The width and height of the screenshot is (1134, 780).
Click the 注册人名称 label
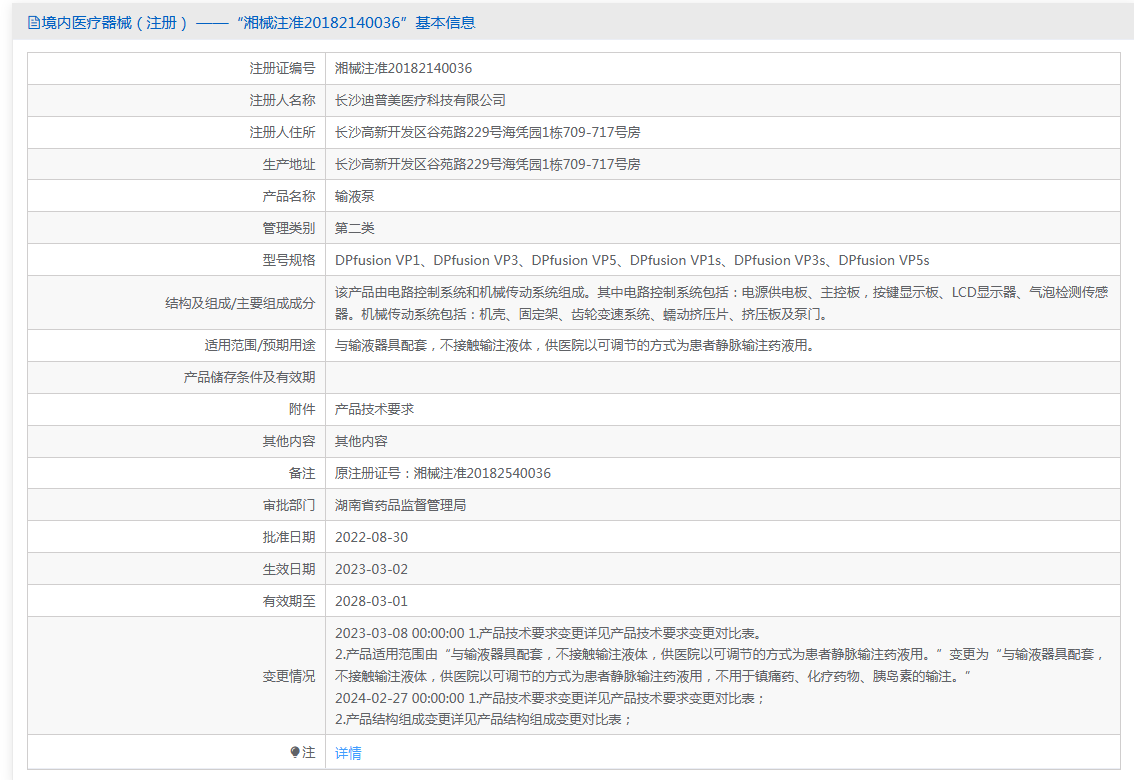click(282, 100)
